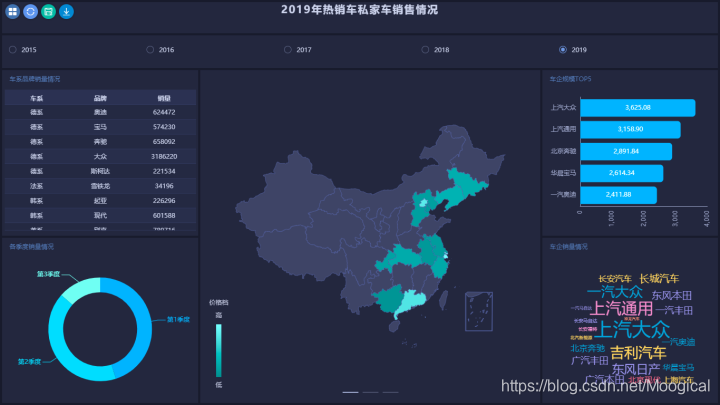Sort table by 车系 column header

click(x=37, y=98)
